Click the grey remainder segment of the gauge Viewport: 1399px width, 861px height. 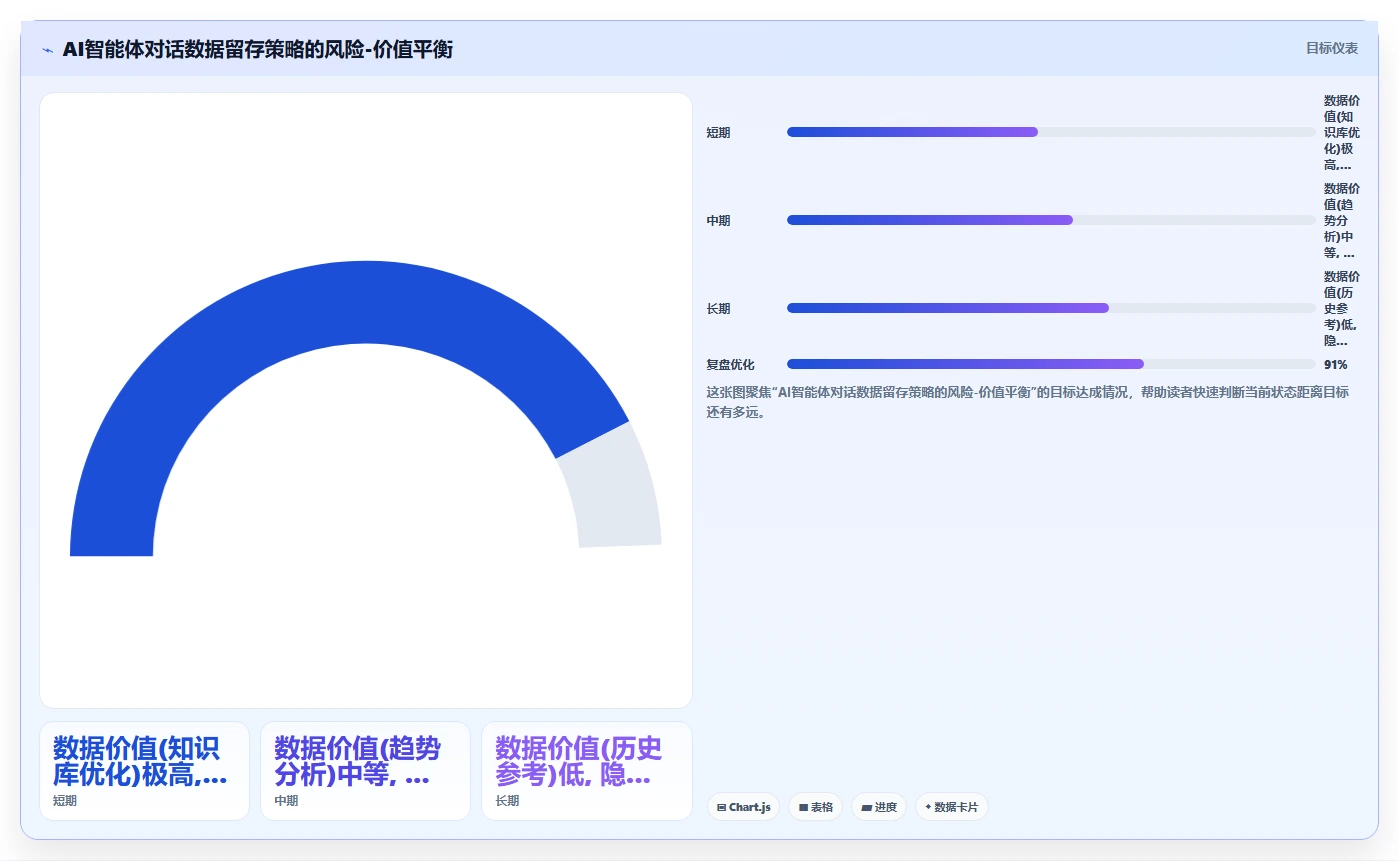pyautogui.click(x=618, y=490)
